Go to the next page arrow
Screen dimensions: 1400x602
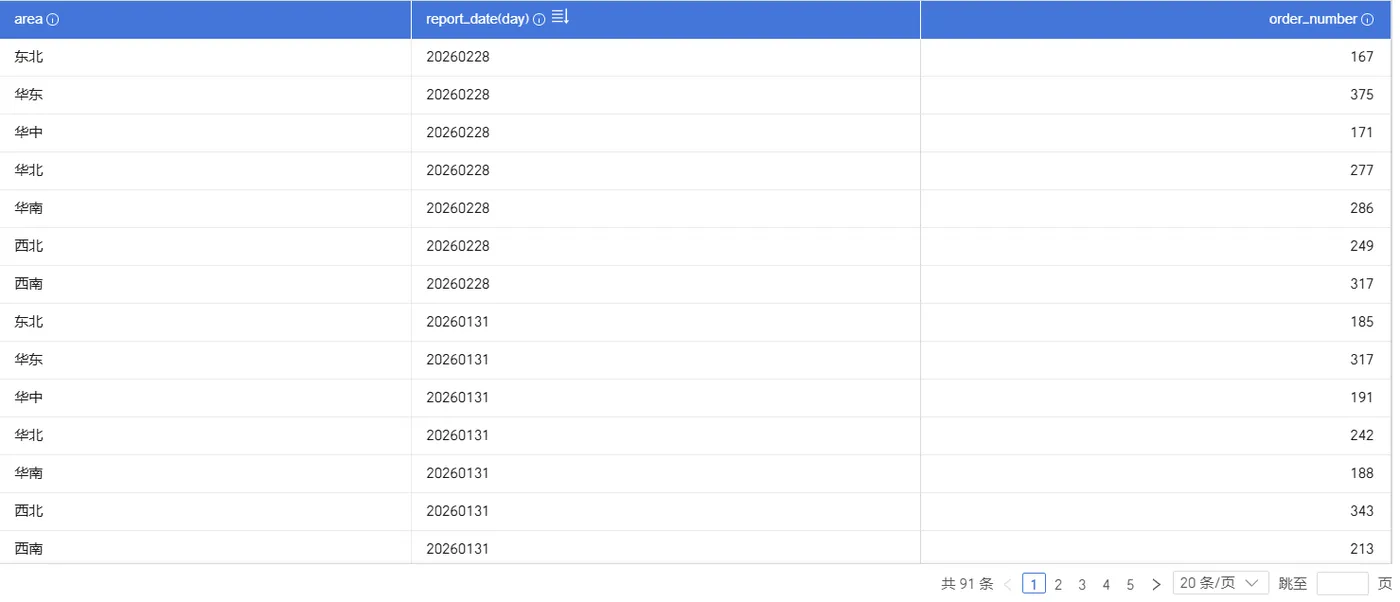tap(1156, 584)
